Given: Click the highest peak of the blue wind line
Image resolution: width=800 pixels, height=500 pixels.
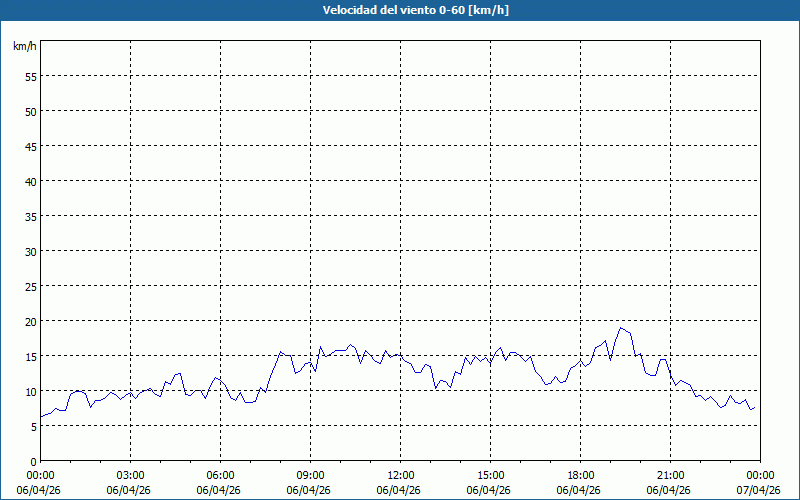Looking at the screenshot, I should [621, 328].
